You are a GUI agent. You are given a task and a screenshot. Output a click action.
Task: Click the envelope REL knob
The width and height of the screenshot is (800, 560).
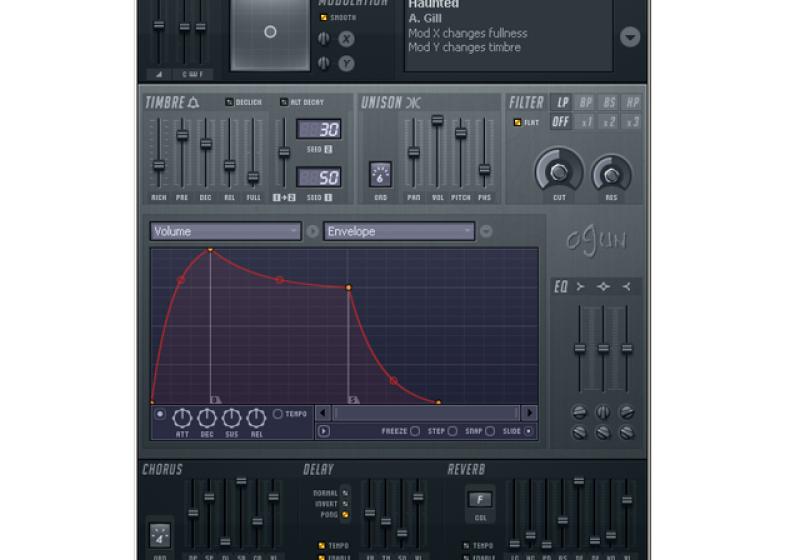coord(256,418)
